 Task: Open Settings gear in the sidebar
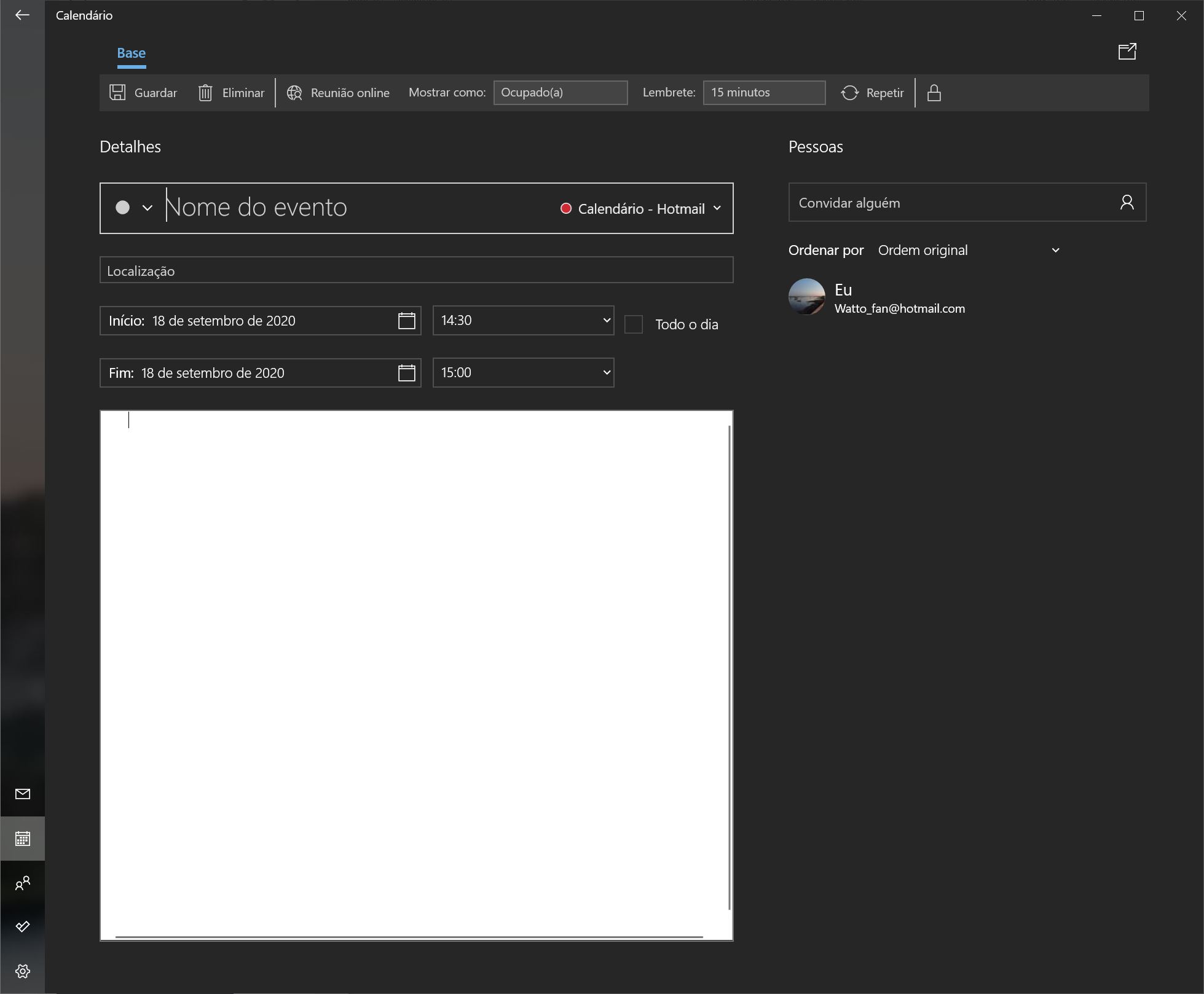coord(23,971)
